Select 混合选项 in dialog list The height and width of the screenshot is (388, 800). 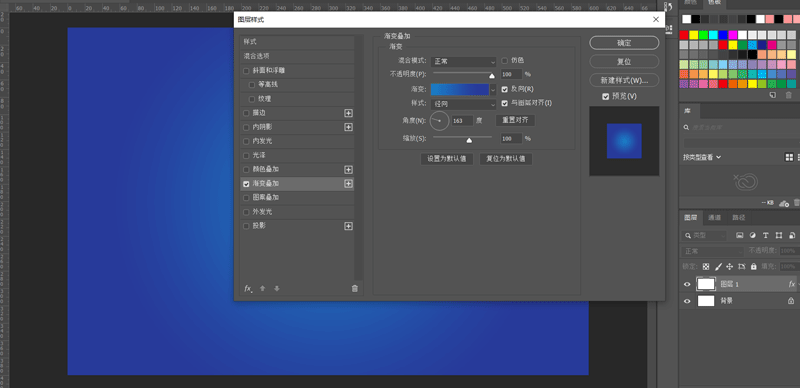coord(297,56)
